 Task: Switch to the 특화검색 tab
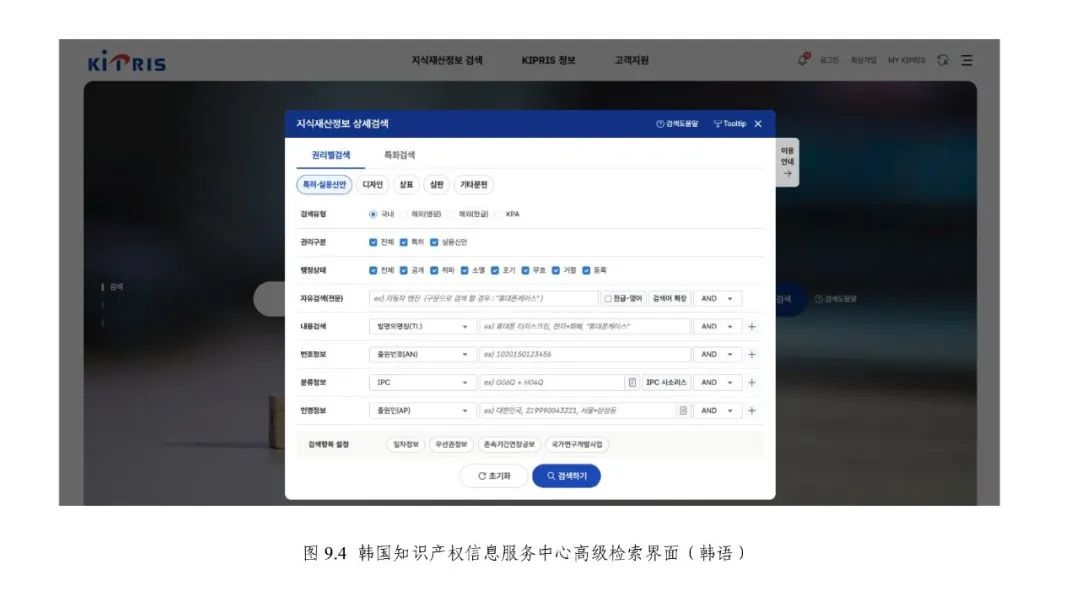[399, 155]
